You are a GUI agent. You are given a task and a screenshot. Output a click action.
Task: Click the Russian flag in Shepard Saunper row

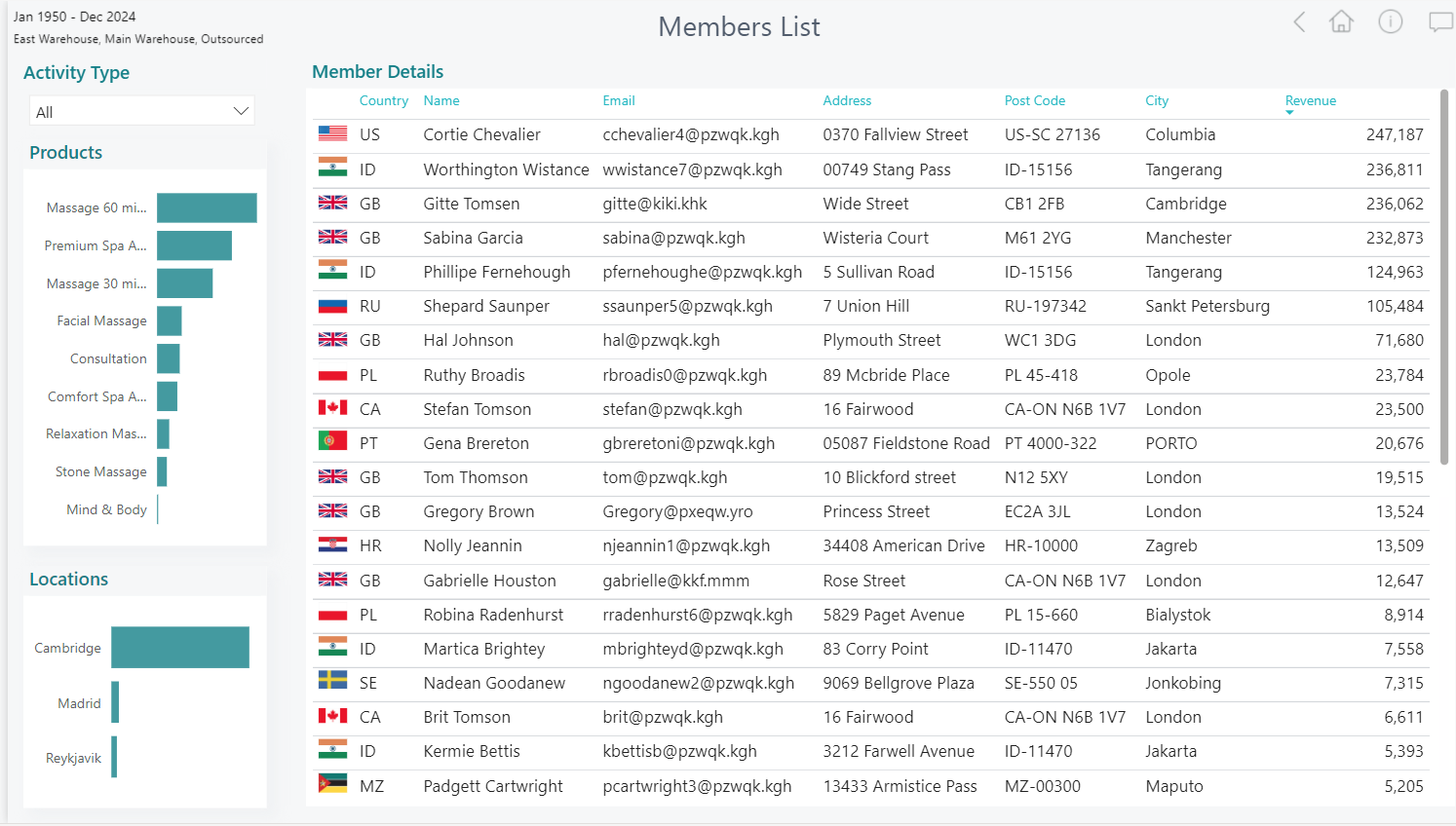(x=332, y=306)
